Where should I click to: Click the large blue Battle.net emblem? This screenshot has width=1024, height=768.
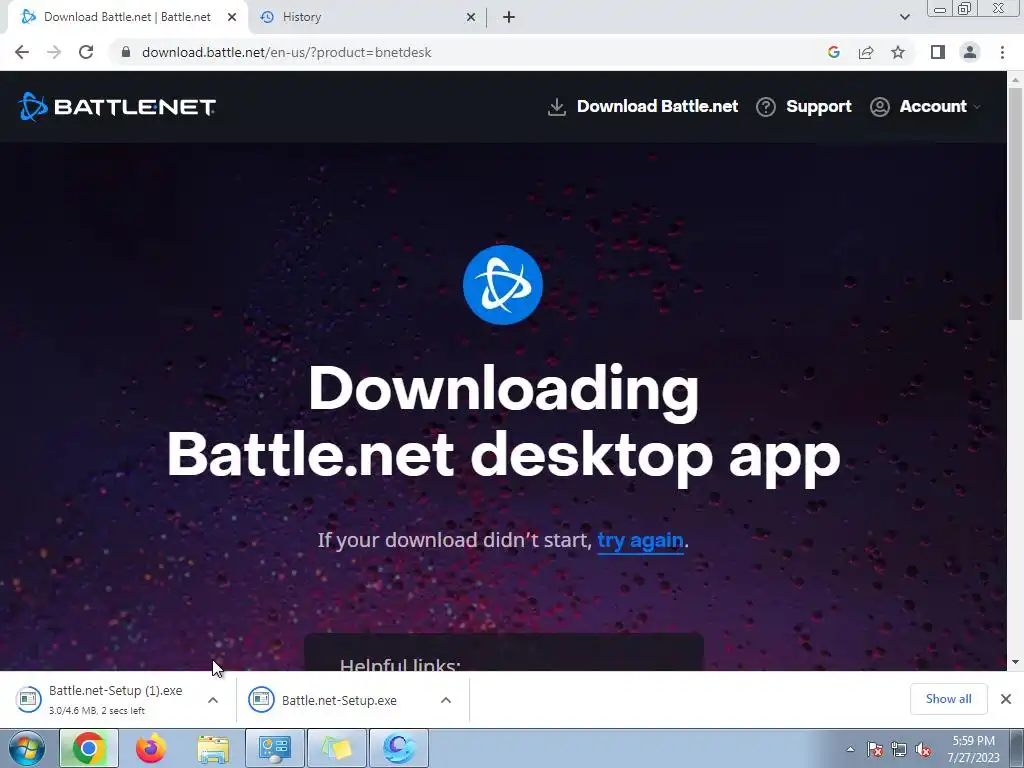click(x=503, y=285)
